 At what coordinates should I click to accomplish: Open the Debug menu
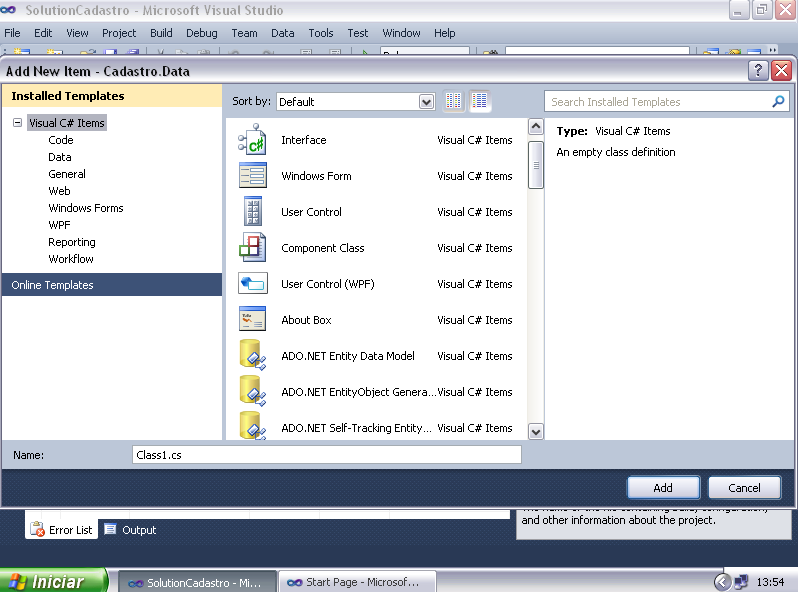pyautogui.click(x=202, y=33)
